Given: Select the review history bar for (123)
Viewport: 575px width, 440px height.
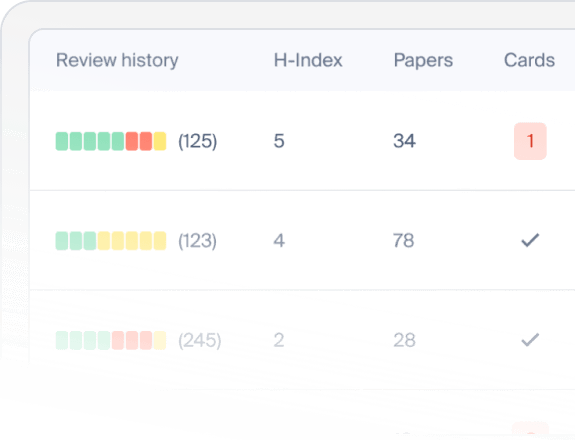Looking at the screenshot, I should click(x=111, y=241).
